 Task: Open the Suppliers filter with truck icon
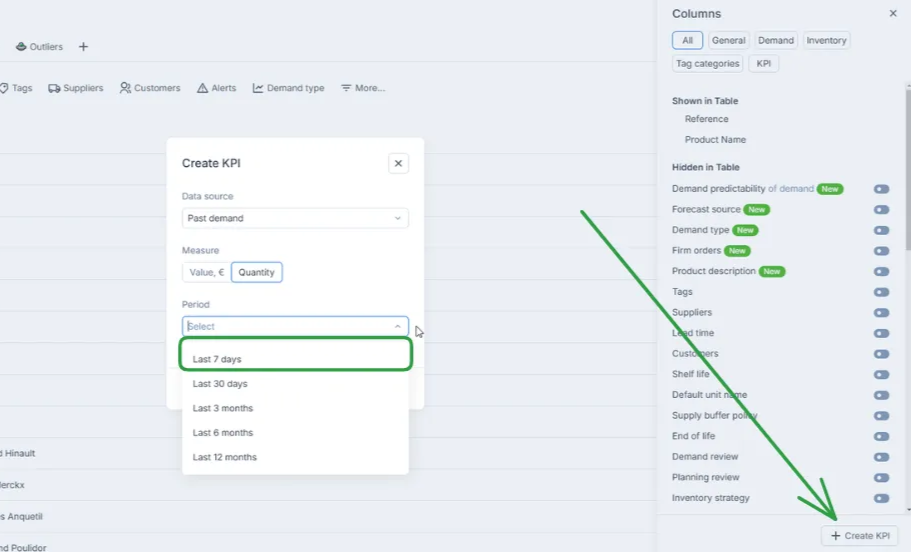[x=76, y=88]
